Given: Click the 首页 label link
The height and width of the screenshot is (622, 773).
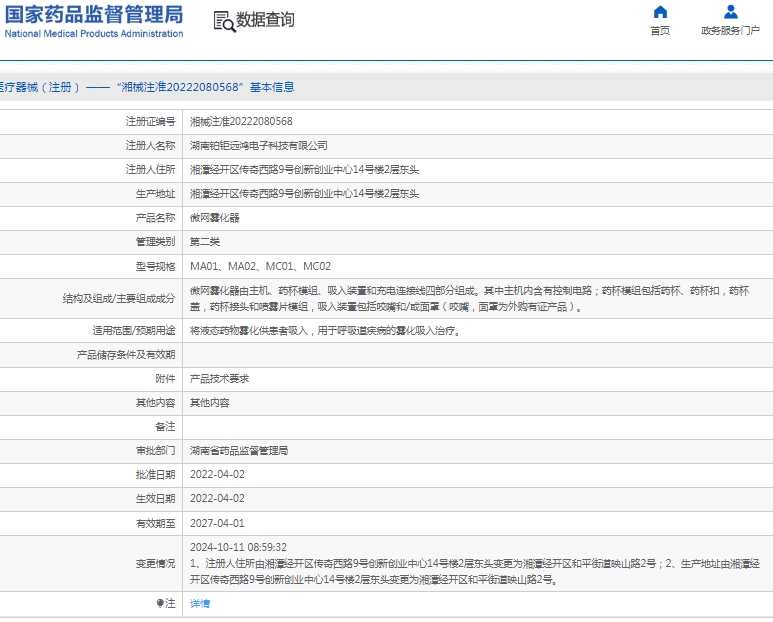Looking at the screenshot, I should coord(660,31).
